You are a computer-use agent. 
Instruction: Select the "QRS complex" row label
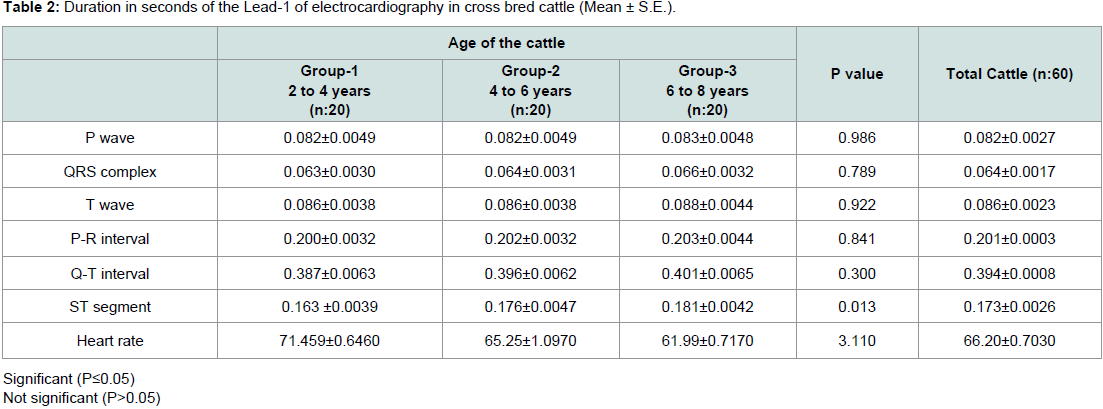click(x=110, y=172)
